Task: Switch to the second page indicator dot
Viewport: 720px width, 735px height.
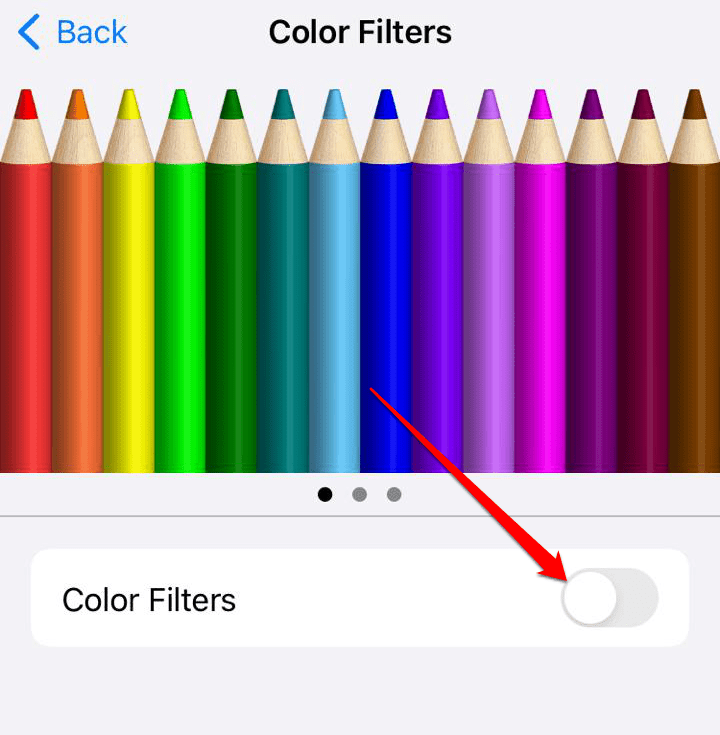Action: coord(360,494)
